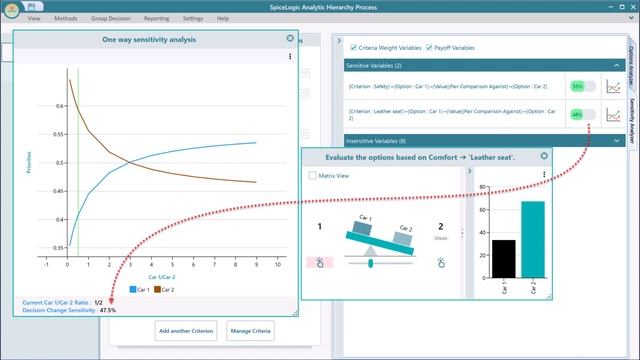
Task: Uncheck Payoff Variables checkbox
Action: pos(429,47)
